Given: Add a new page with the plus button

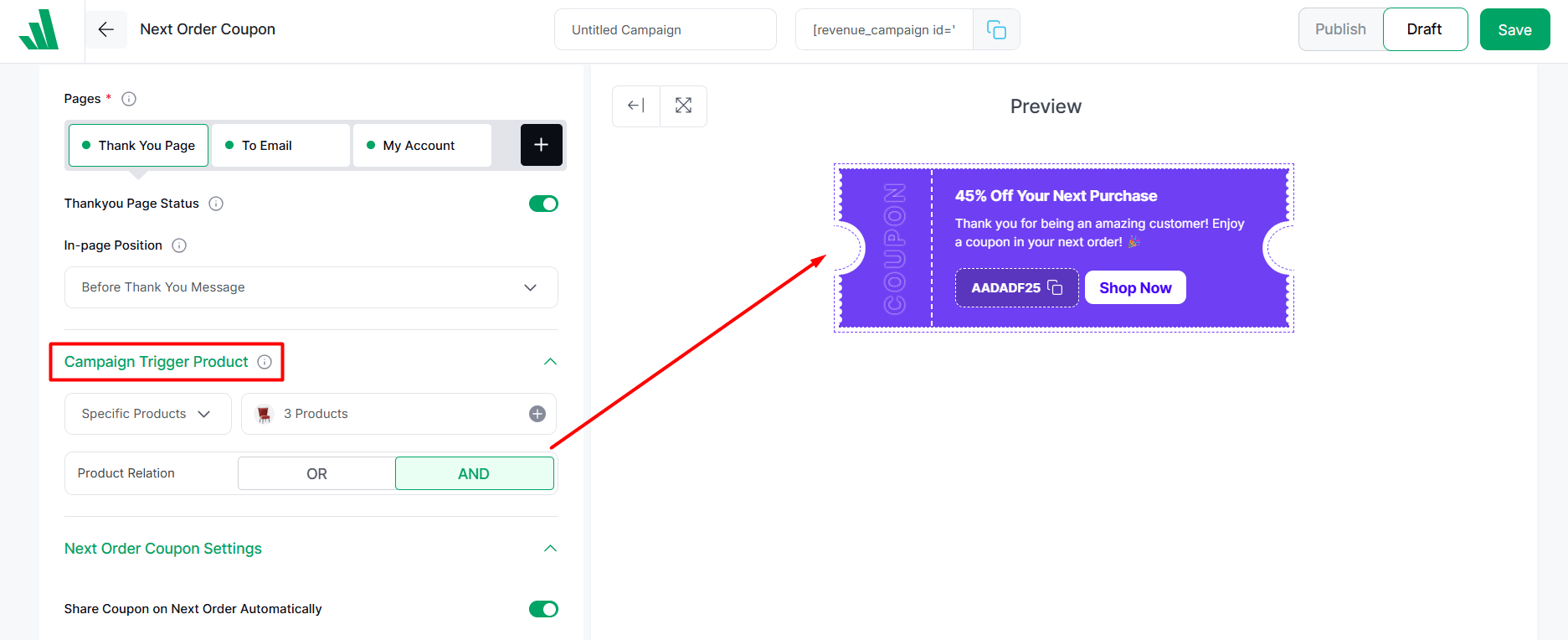Looking at the screenshot, I should [542, 145].
